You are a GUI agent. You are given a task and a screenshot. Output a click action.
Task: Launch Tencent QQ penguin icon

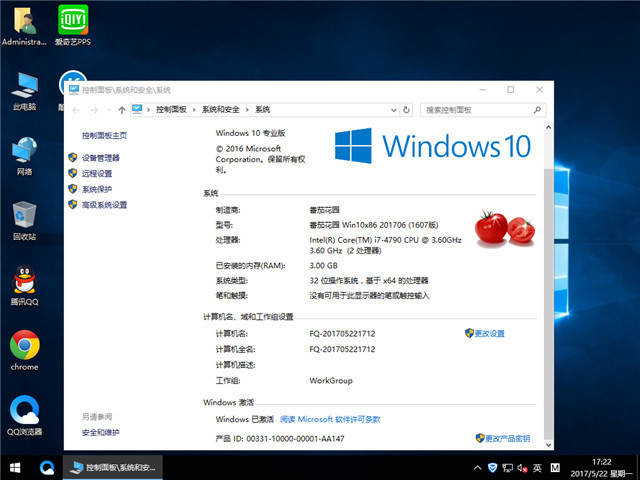pyautogui.click(x=24, y=285)
